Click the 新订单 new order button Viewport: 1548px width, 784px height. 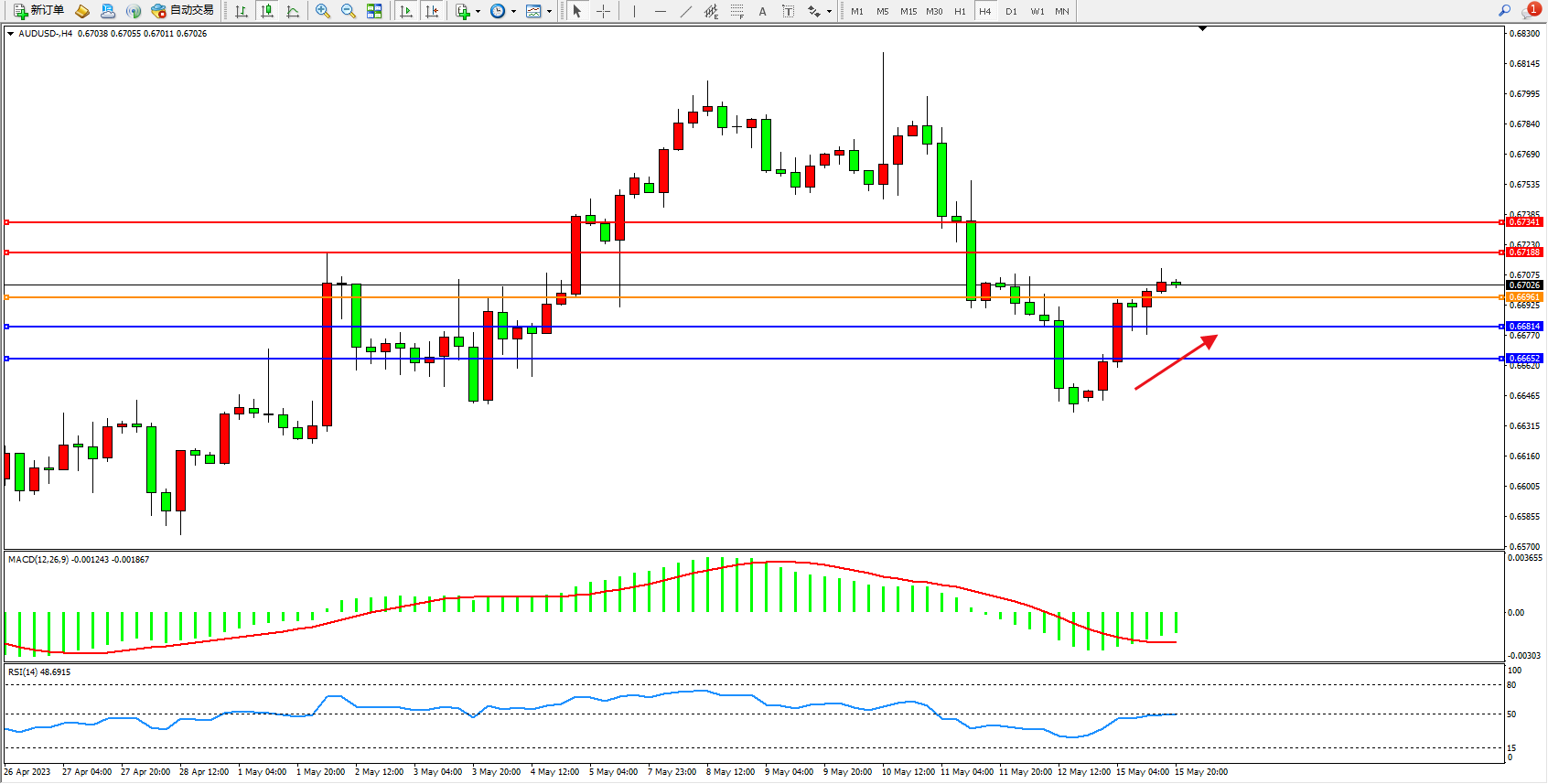coord(38,11)
